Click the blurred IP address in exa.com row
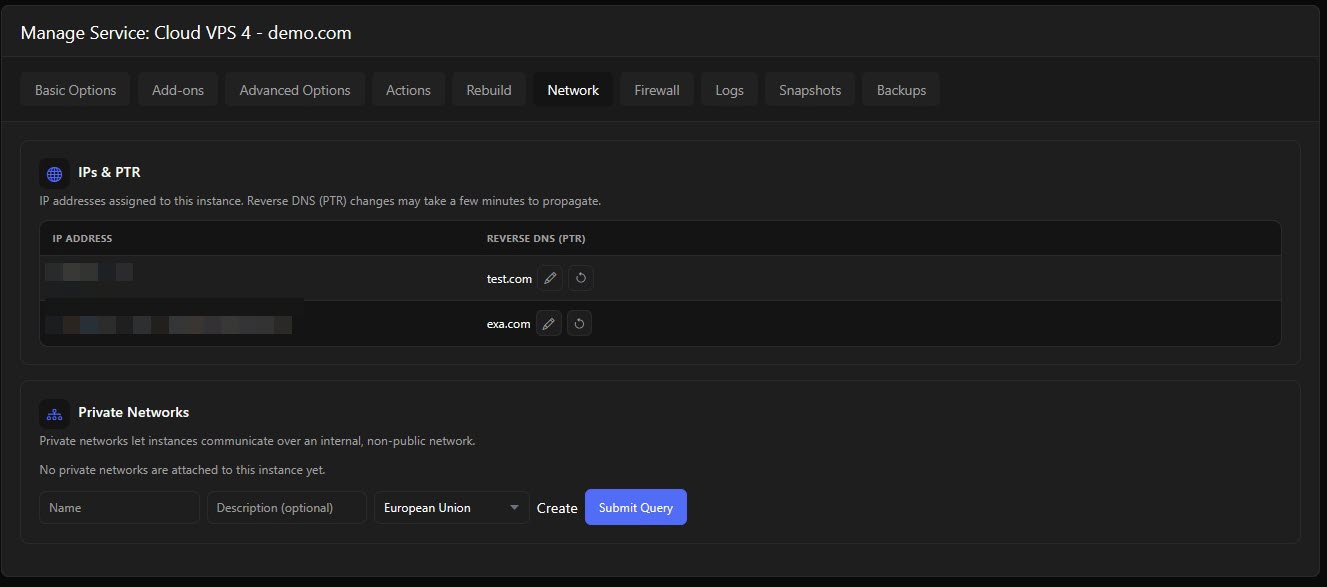Viewport: 1327px width, 587px height. tap(168, 323)
